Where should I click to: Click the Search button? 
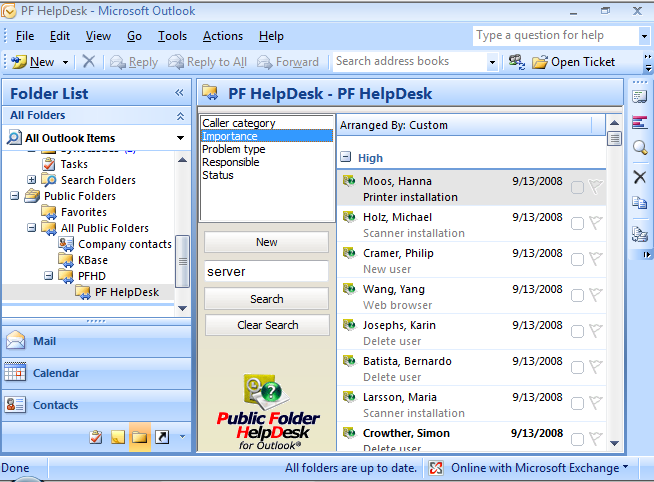pyautogui.click(x=267, y=299)
